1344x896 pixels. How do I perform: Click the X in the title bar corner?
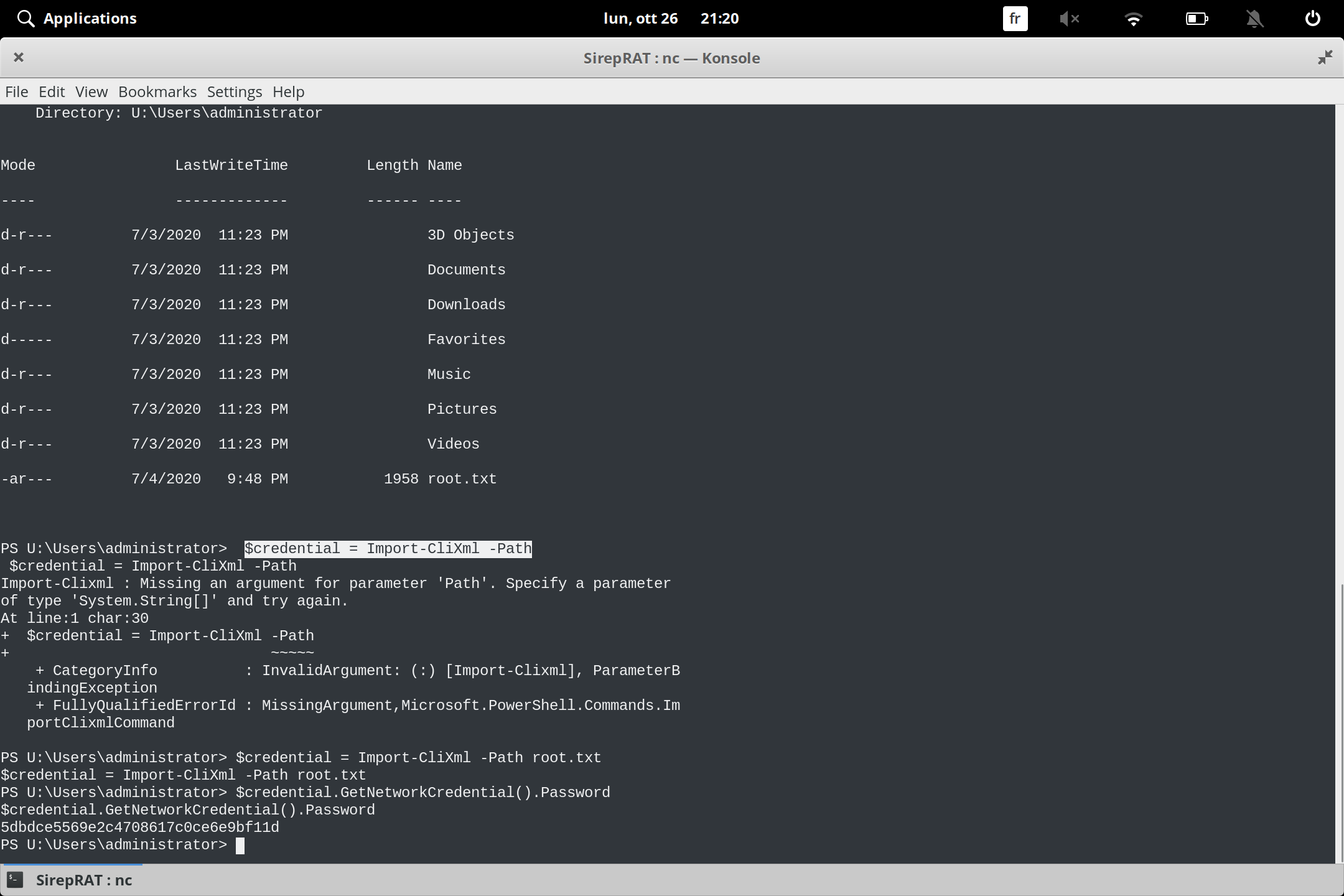pos(19,57)
